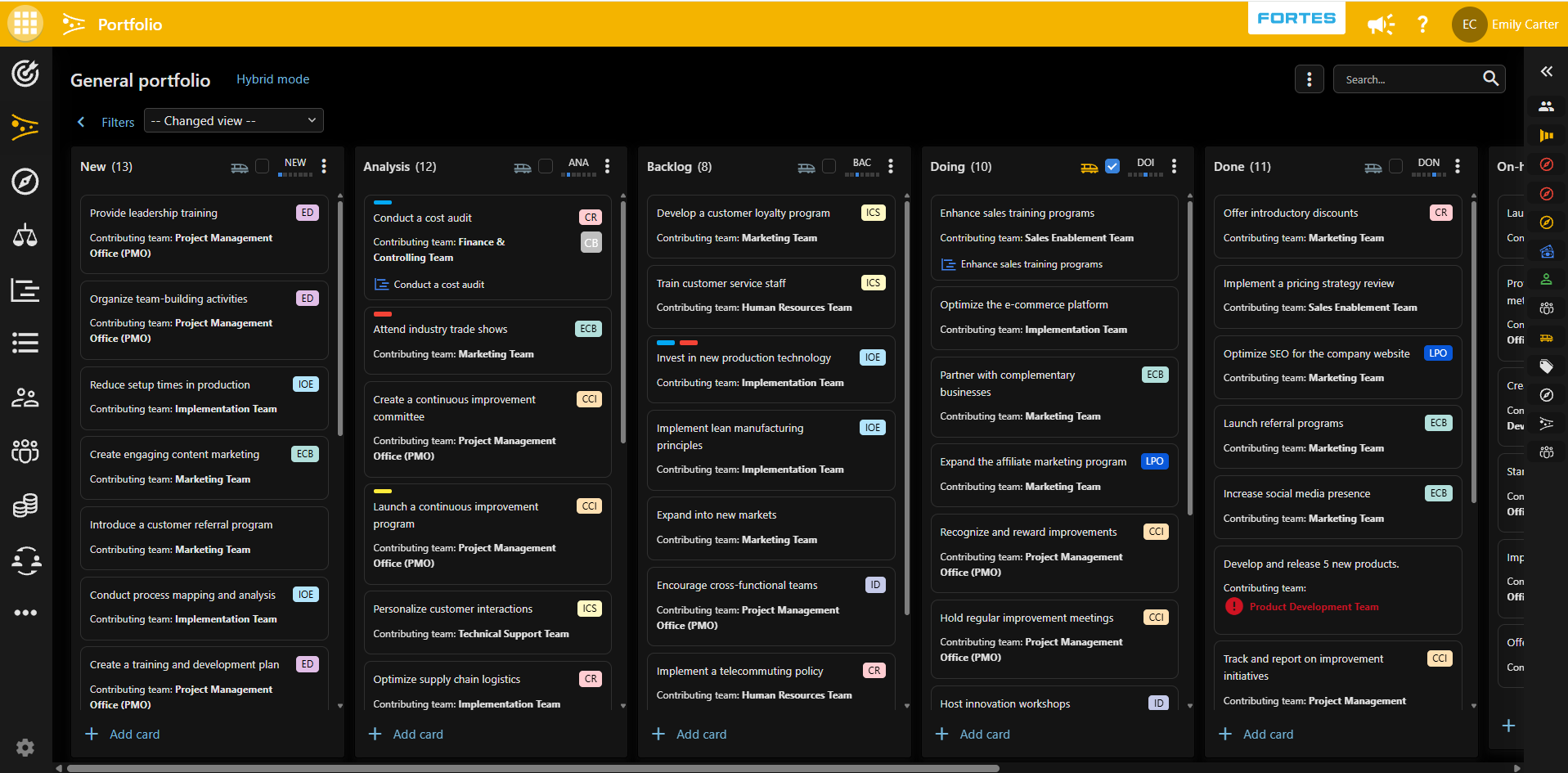The image size is (1568, 773).
Task: Toggle the Analysis column checkbox
Action: tap(546, 166)
